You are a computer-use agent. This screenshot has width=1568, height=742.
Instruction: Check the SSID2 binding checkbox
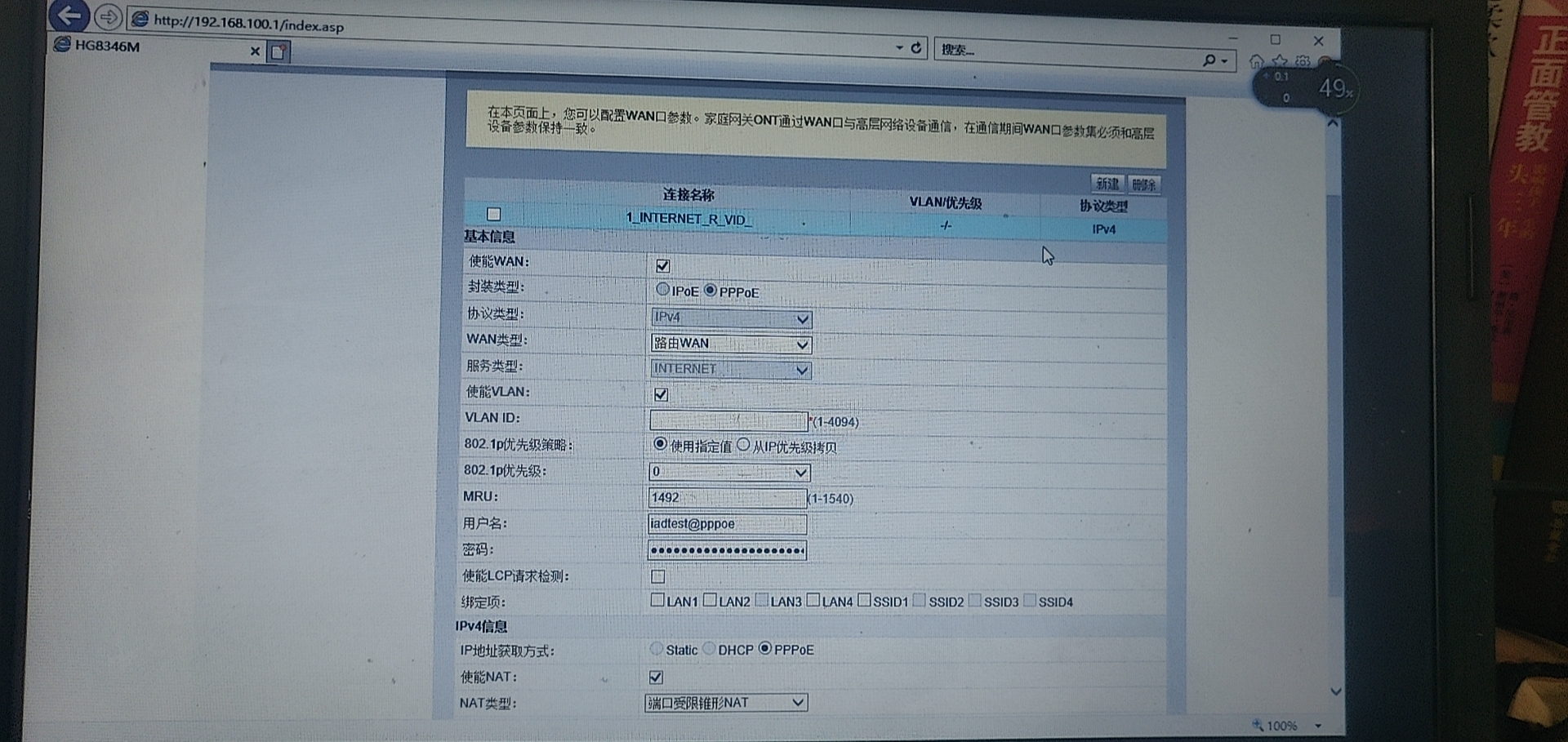[920, 600]
